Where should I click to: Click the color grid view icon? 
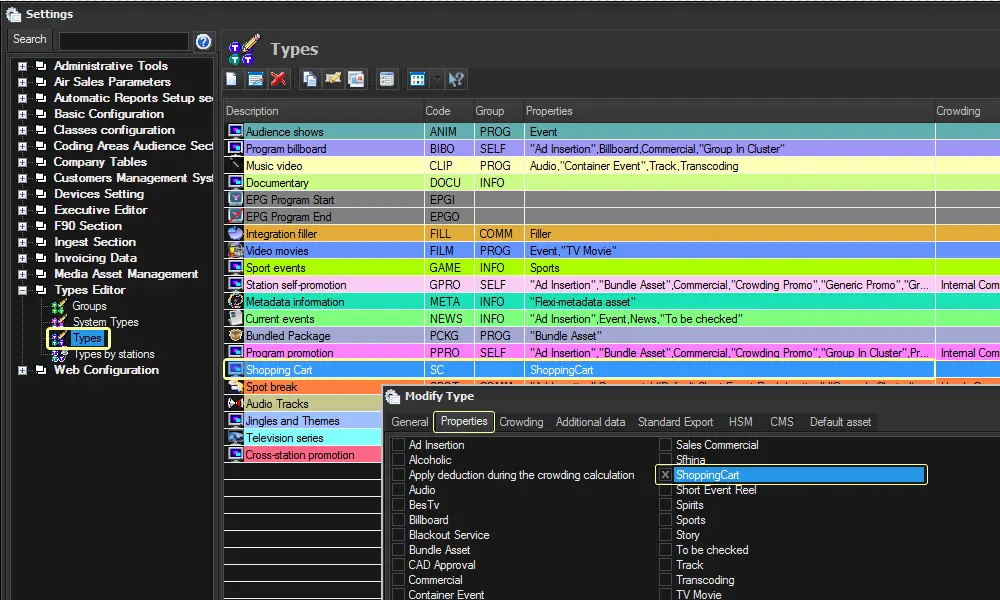tap(417, 79)
